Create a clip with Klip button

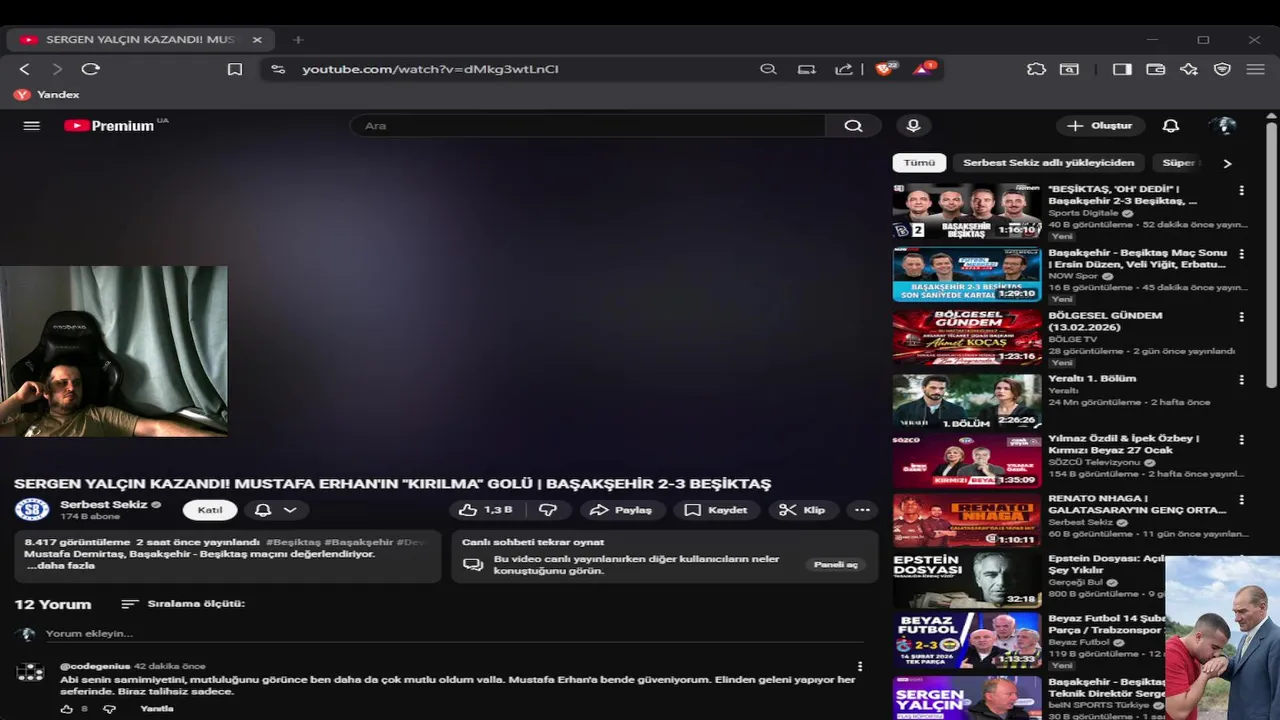click(802, 510)
